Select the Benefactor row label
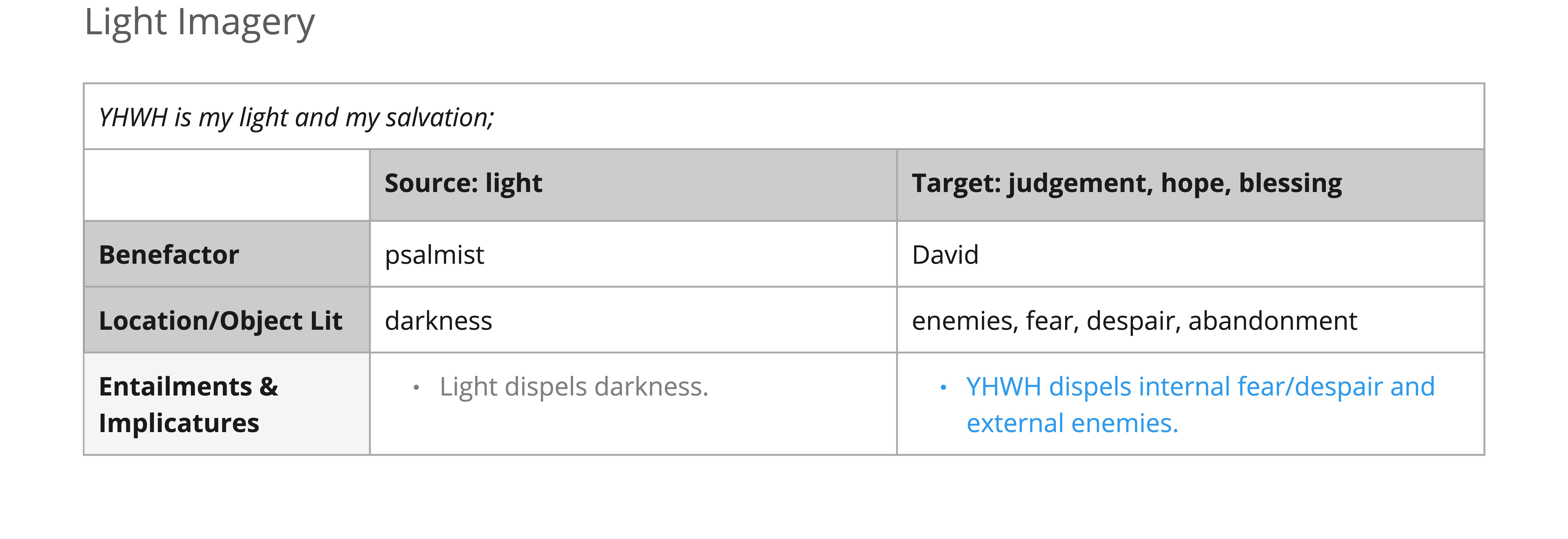 click(227, 255)
